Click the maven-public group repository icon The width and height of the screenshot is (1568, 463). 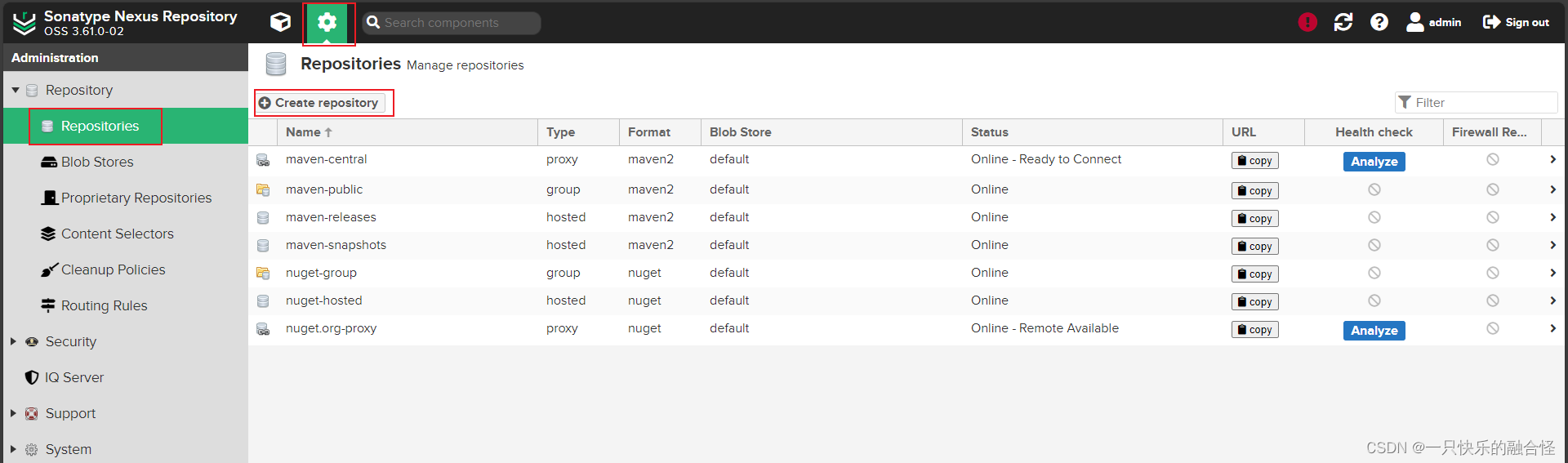(x=263, y=190)
